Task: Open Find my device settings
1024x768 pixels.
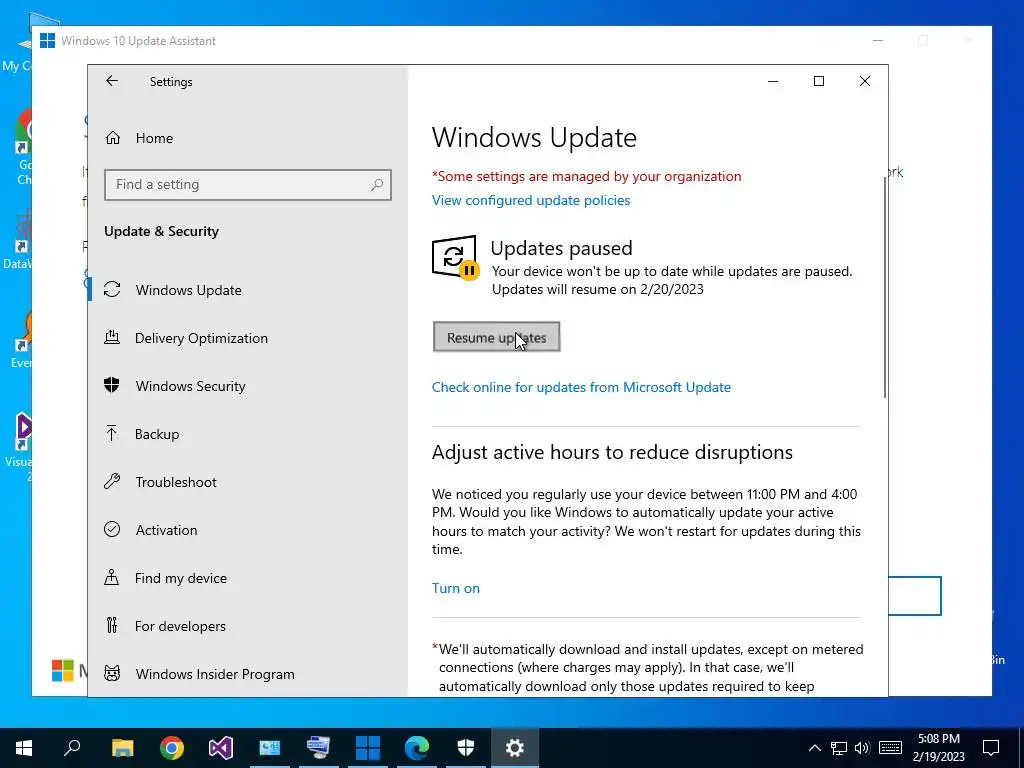Action: [181, 578]
